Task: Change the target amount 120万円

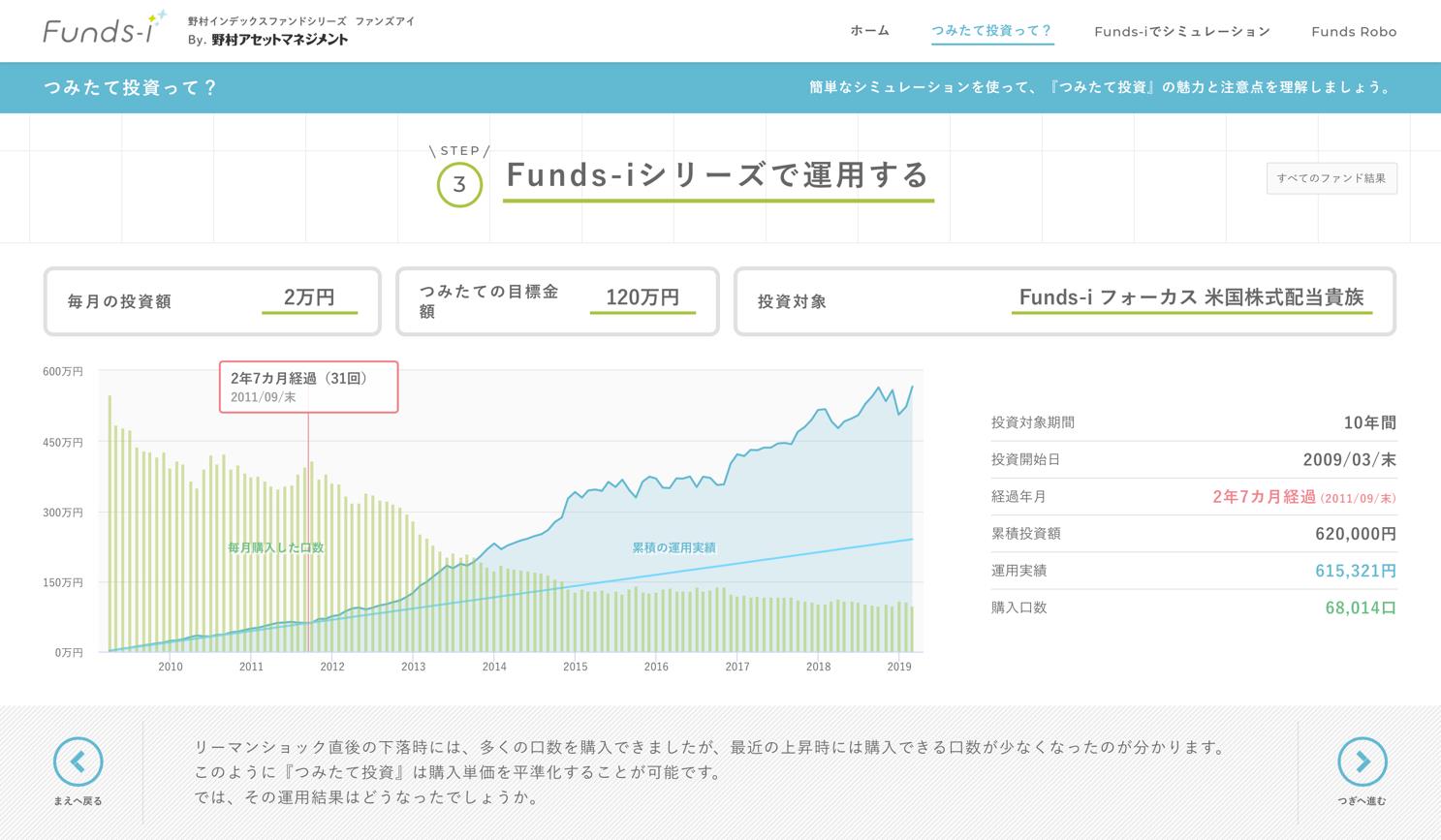Action: (642, 298)
